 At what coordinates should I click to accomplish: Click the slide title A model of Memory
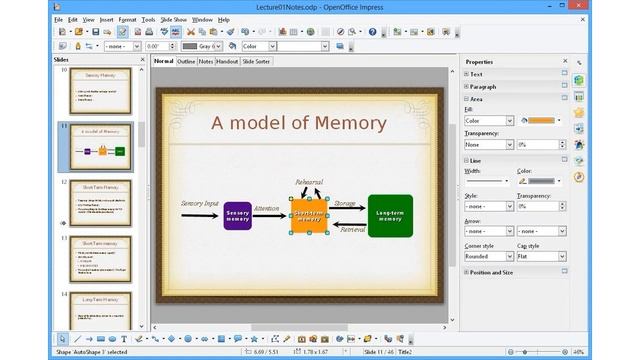pyautogui.click(x=299, y=123)
